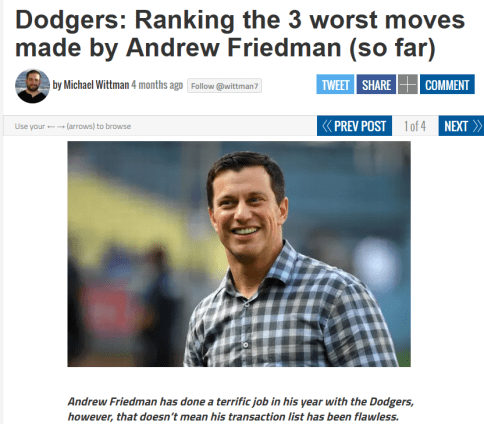Click the 1 of 4 page indicator
Image resolution: width=484 pixels, height=424 pixels.
415,126
